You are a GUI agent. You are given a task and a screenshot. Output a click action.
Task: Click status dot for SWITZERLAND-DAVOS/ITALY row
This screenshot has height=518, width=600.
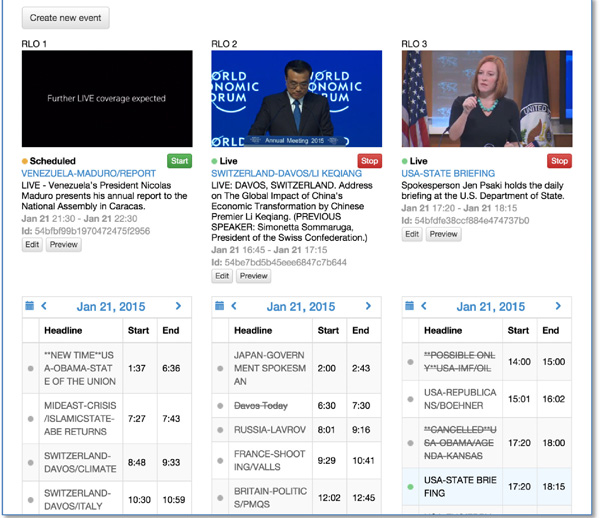tap(31, 500)
